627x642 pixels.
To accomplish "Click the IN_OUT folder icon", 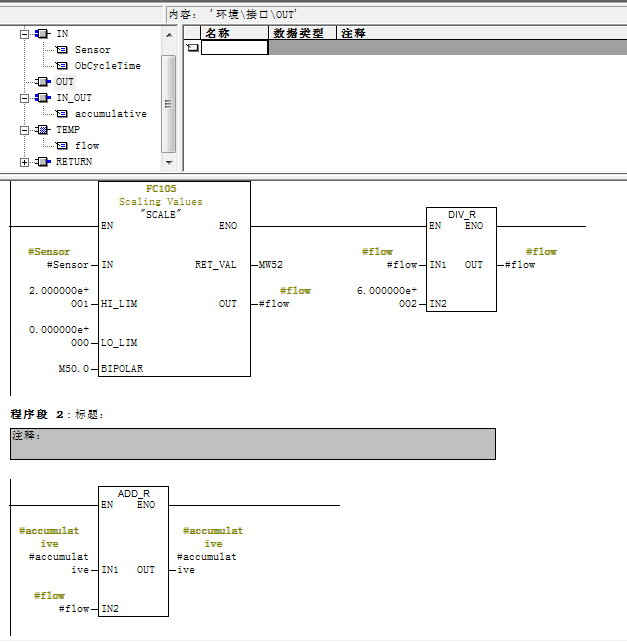I will tap(43, 98).
